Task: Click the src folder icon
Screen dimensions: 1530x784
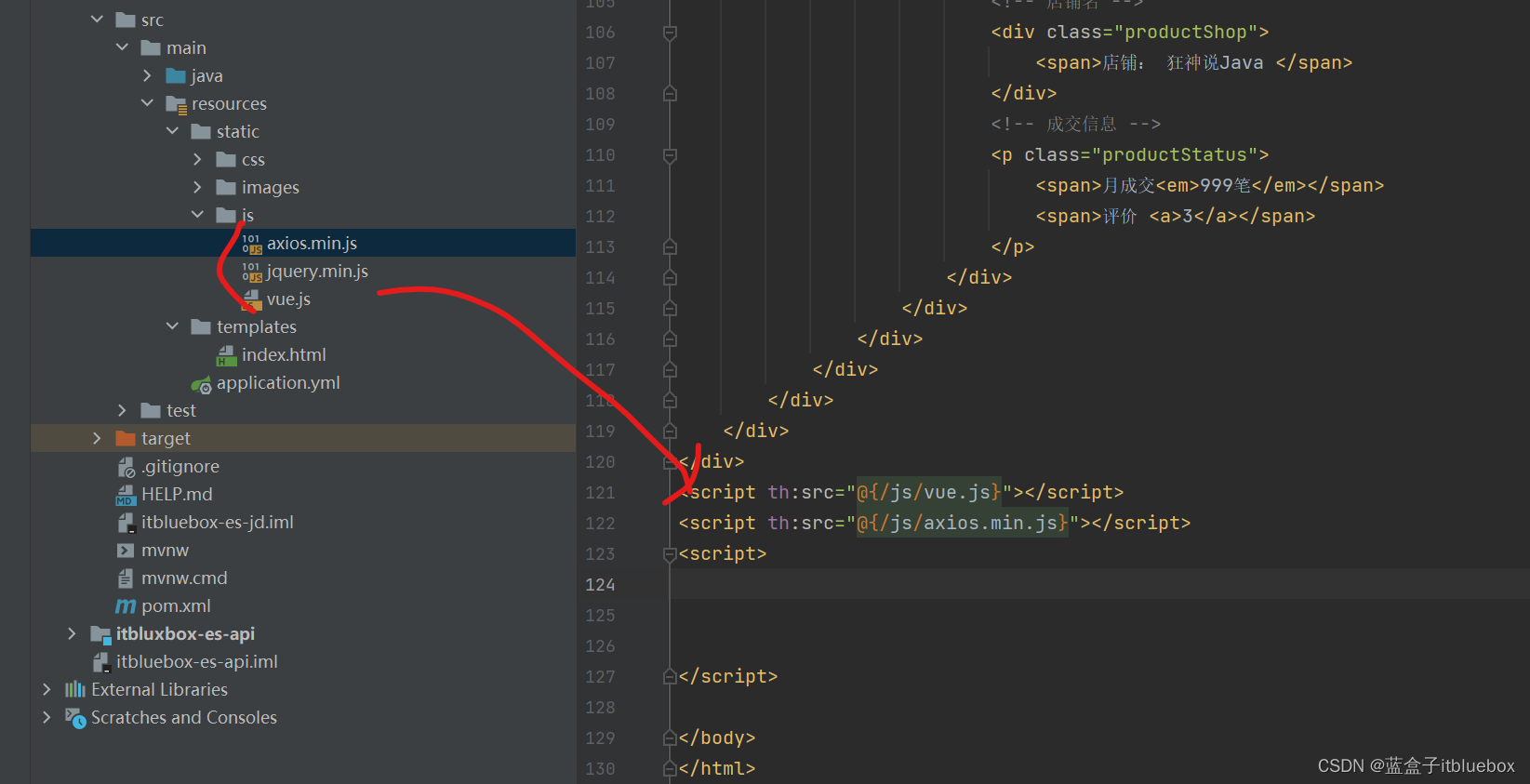Action: click(126, 20)
